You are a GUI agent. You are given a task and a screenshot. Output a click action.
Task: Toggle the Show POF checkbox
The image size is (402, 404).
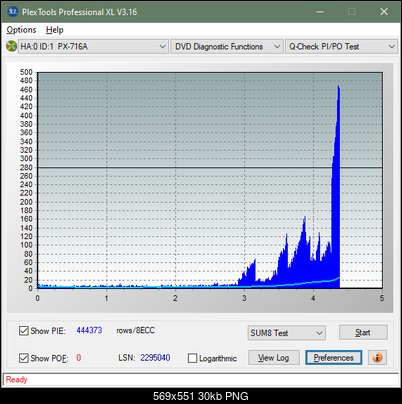pos(24,358)
